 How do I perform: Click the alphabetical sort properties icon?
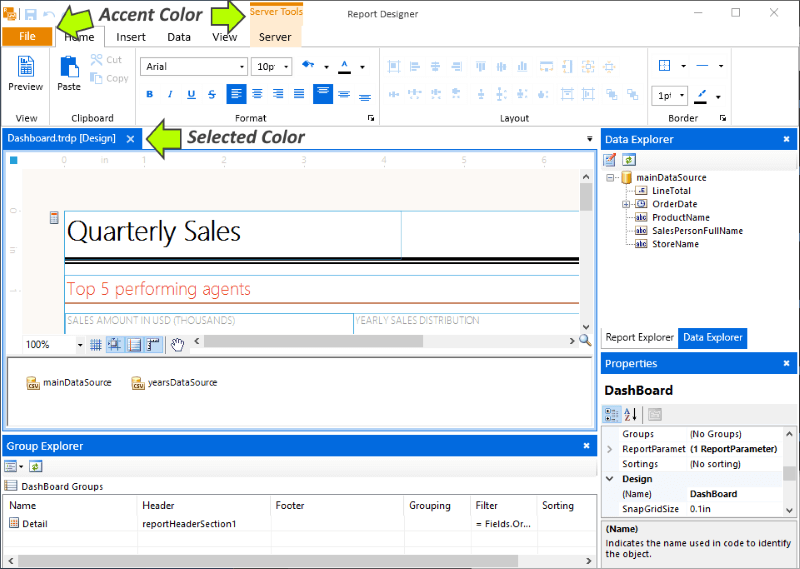pos(631,414)
